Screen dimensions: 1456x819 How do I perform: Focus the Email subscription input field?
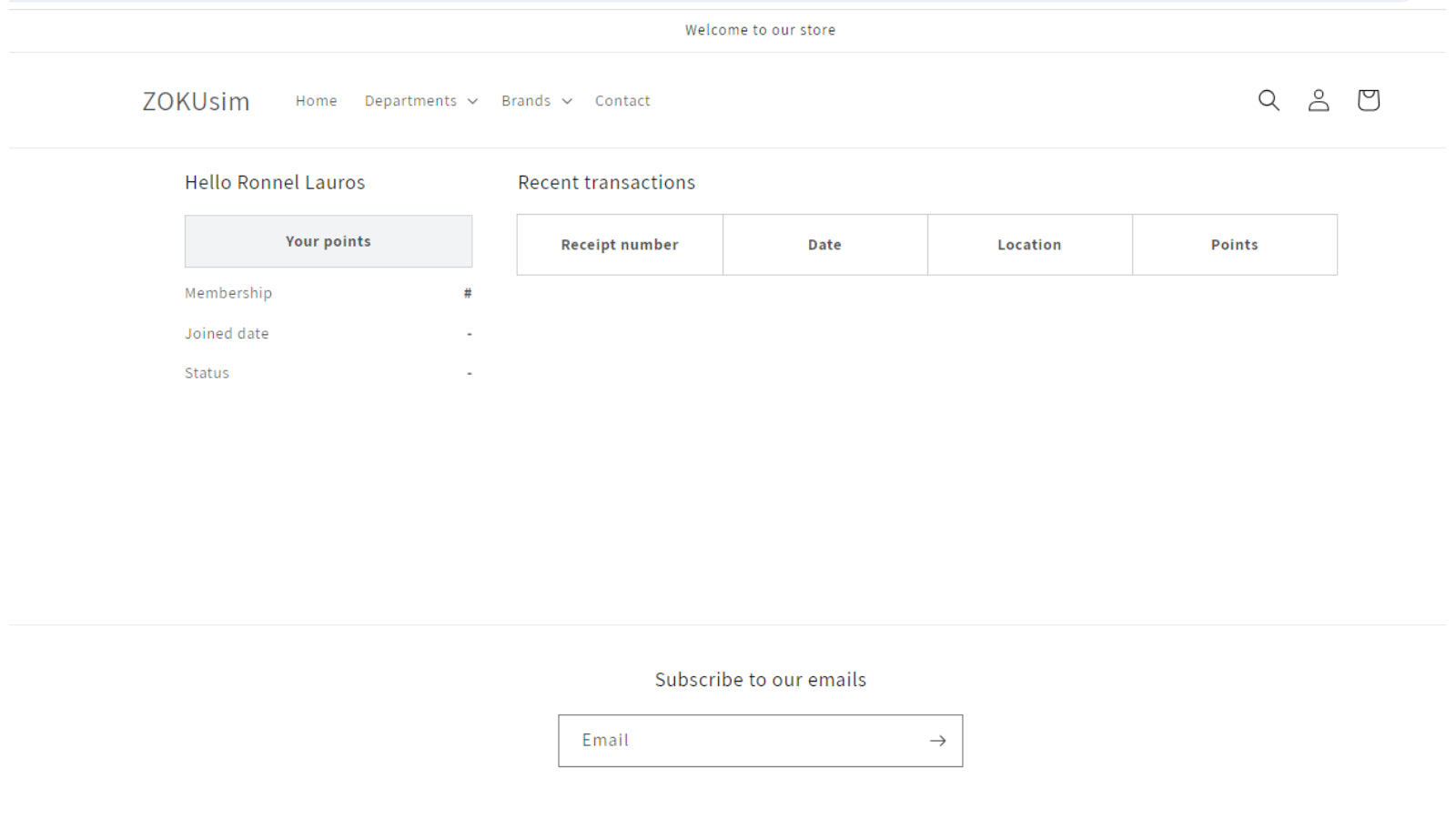click(x=760, y=741)
